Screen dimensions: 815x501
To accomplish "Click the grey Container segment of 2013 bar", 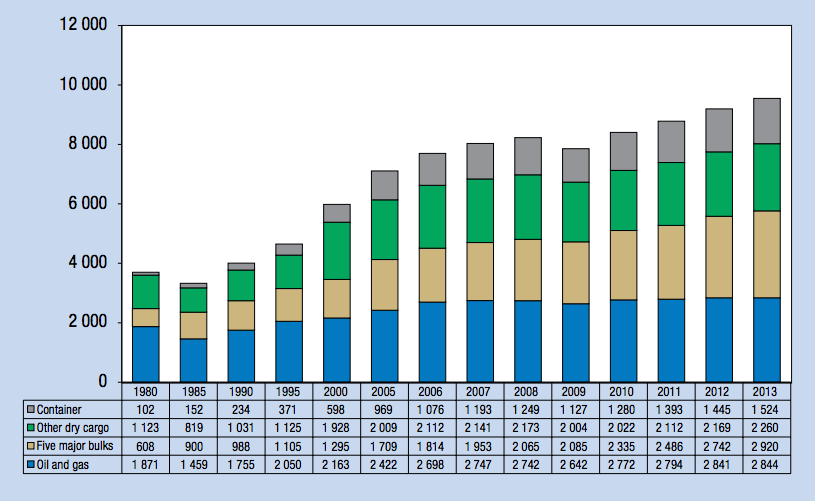I will 767,121.
